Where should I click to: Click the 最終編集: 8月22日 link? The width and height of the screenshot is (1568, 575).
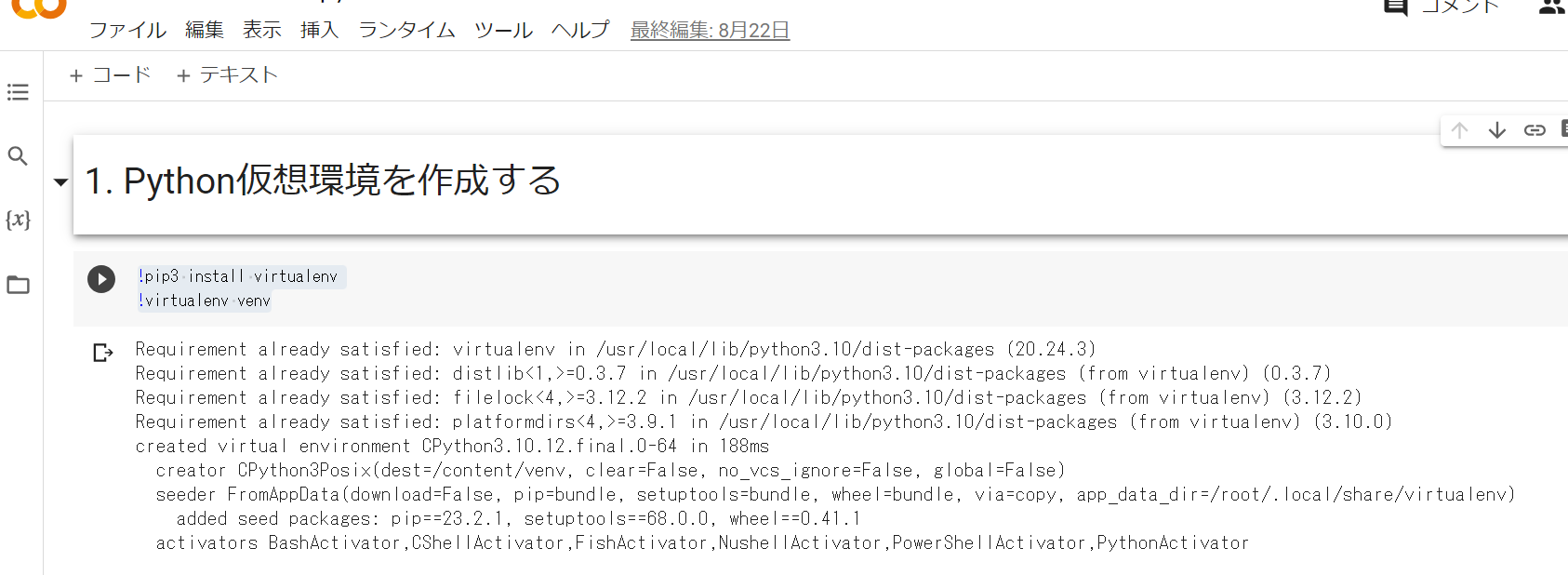pos(710,30)
